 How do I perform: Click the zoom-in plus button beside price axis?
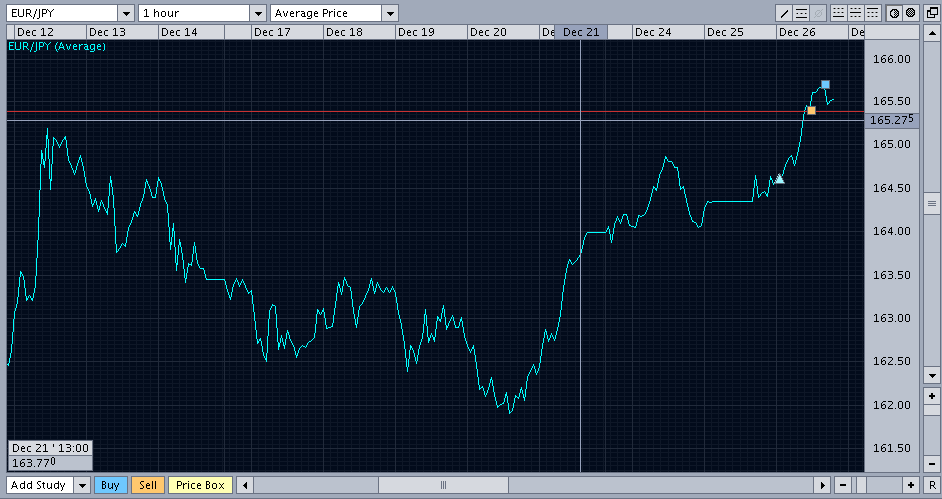click(932, 396)
